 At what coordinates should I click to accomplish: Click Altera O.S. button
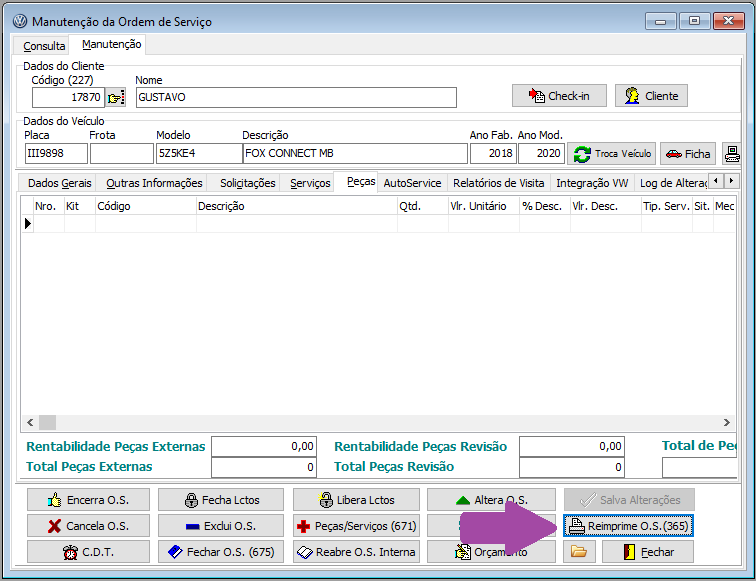click(491, 500)
